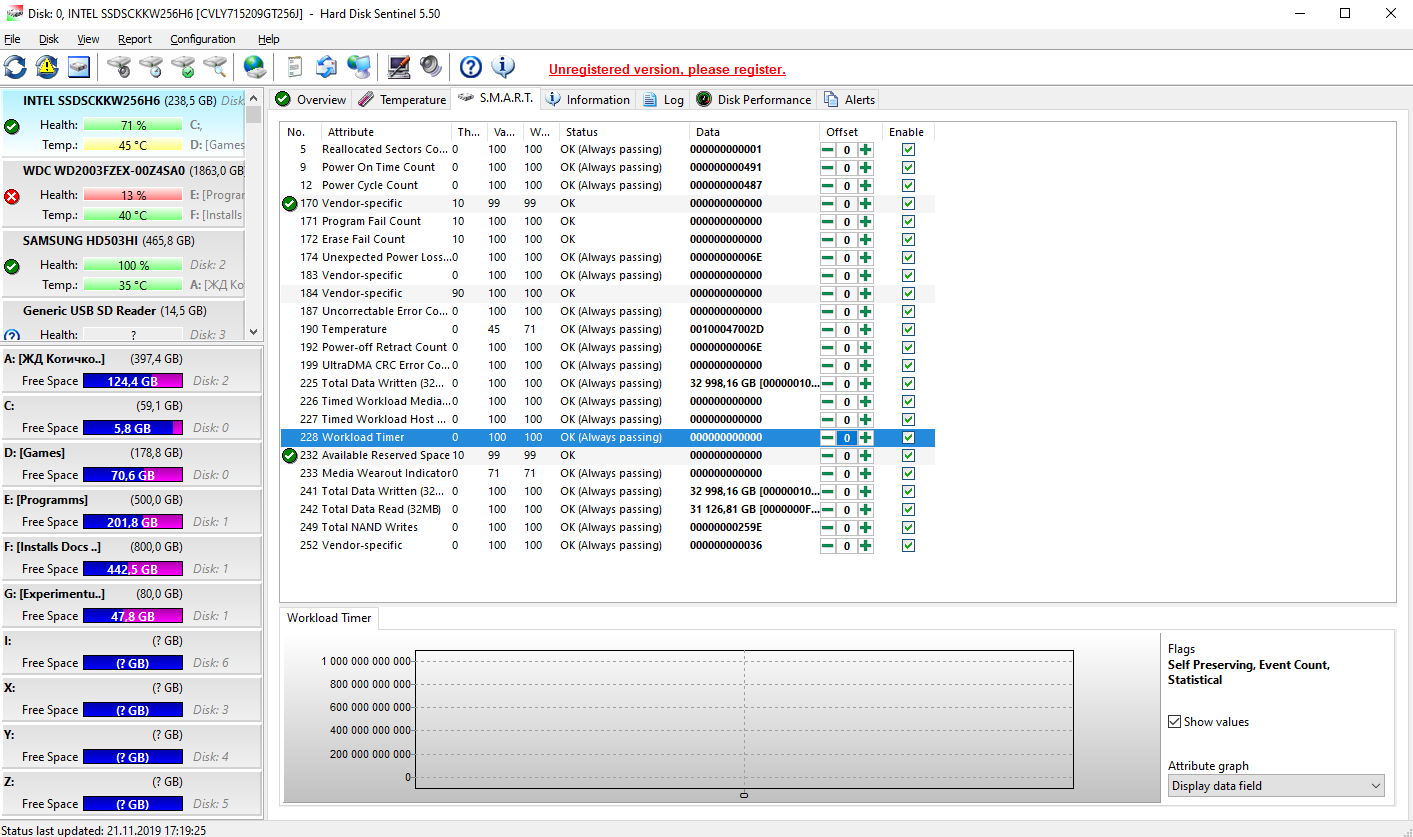Viewport: 1413px width, 837px height.
Task: Click the toolbar disk icon with clock
Action: [151, 67]
